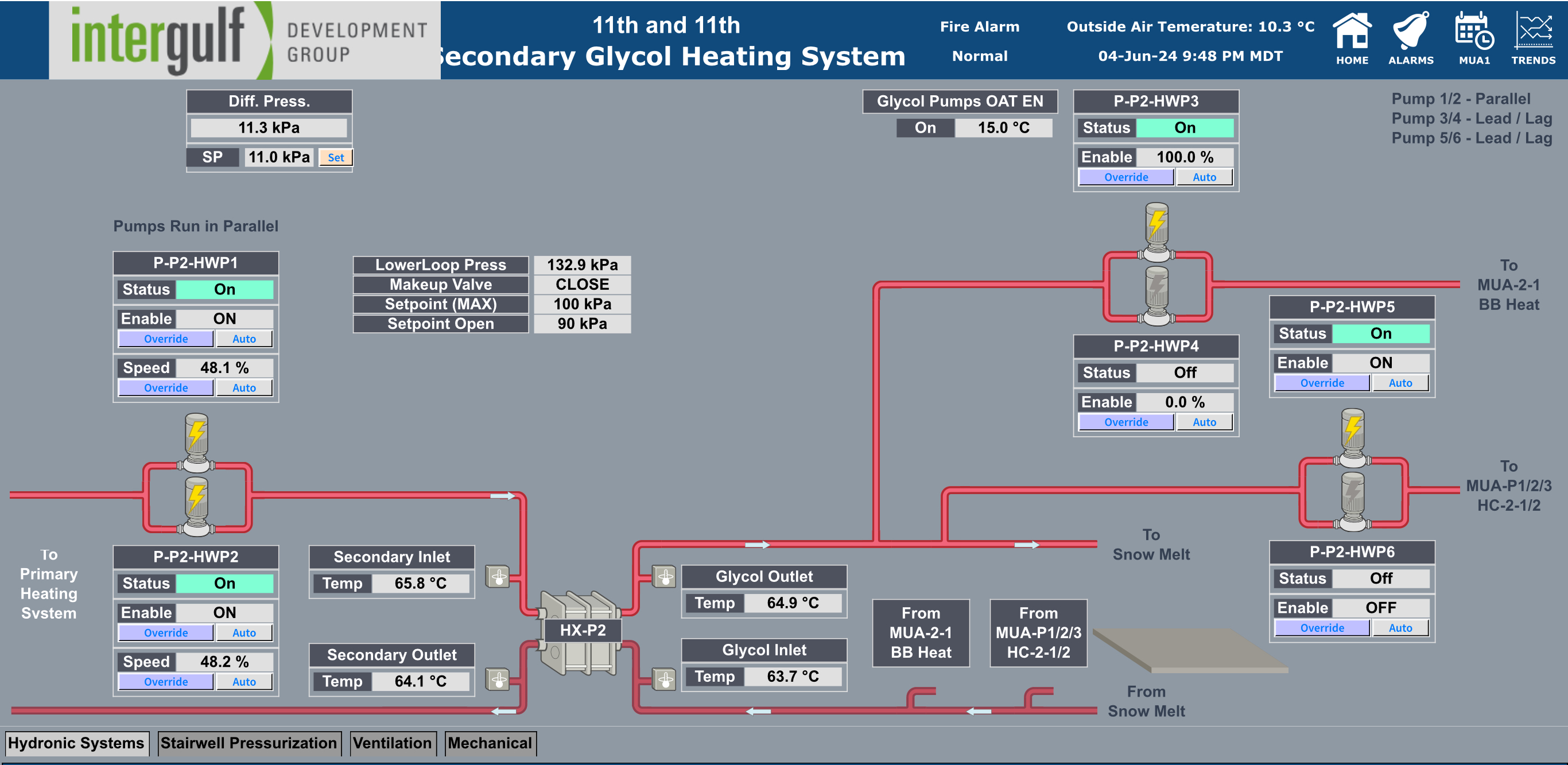Click the Glycol Inlet temperature sensor icon

(664, 679)
